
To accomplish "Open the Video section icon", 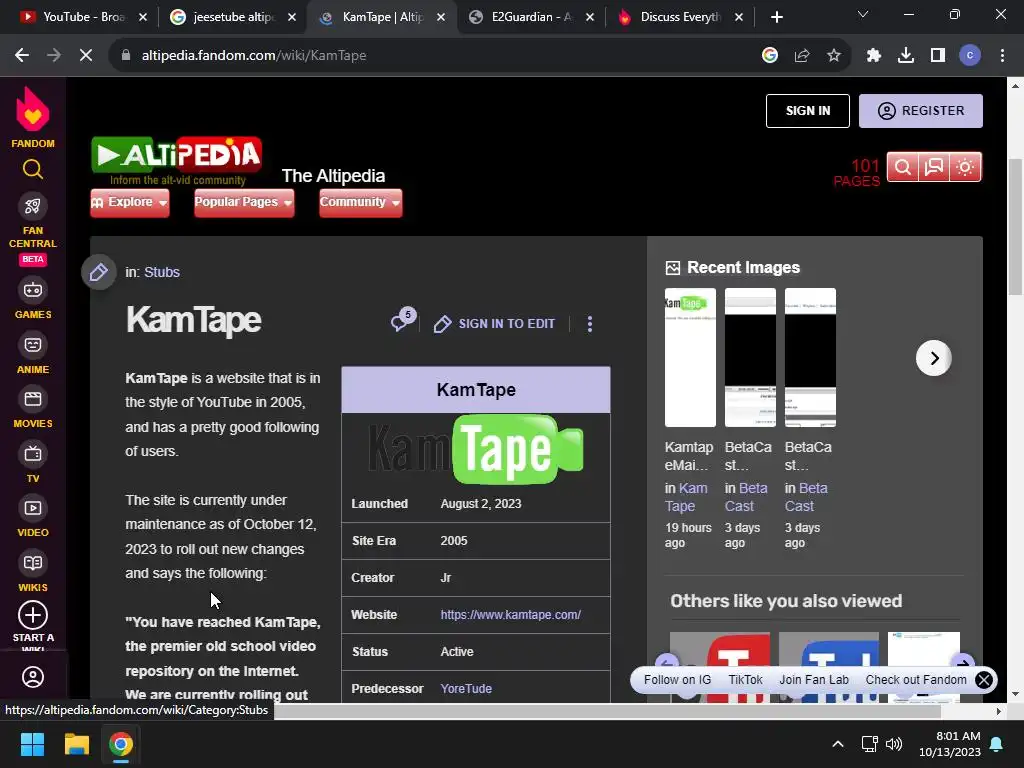I will (x=33, y=508).
